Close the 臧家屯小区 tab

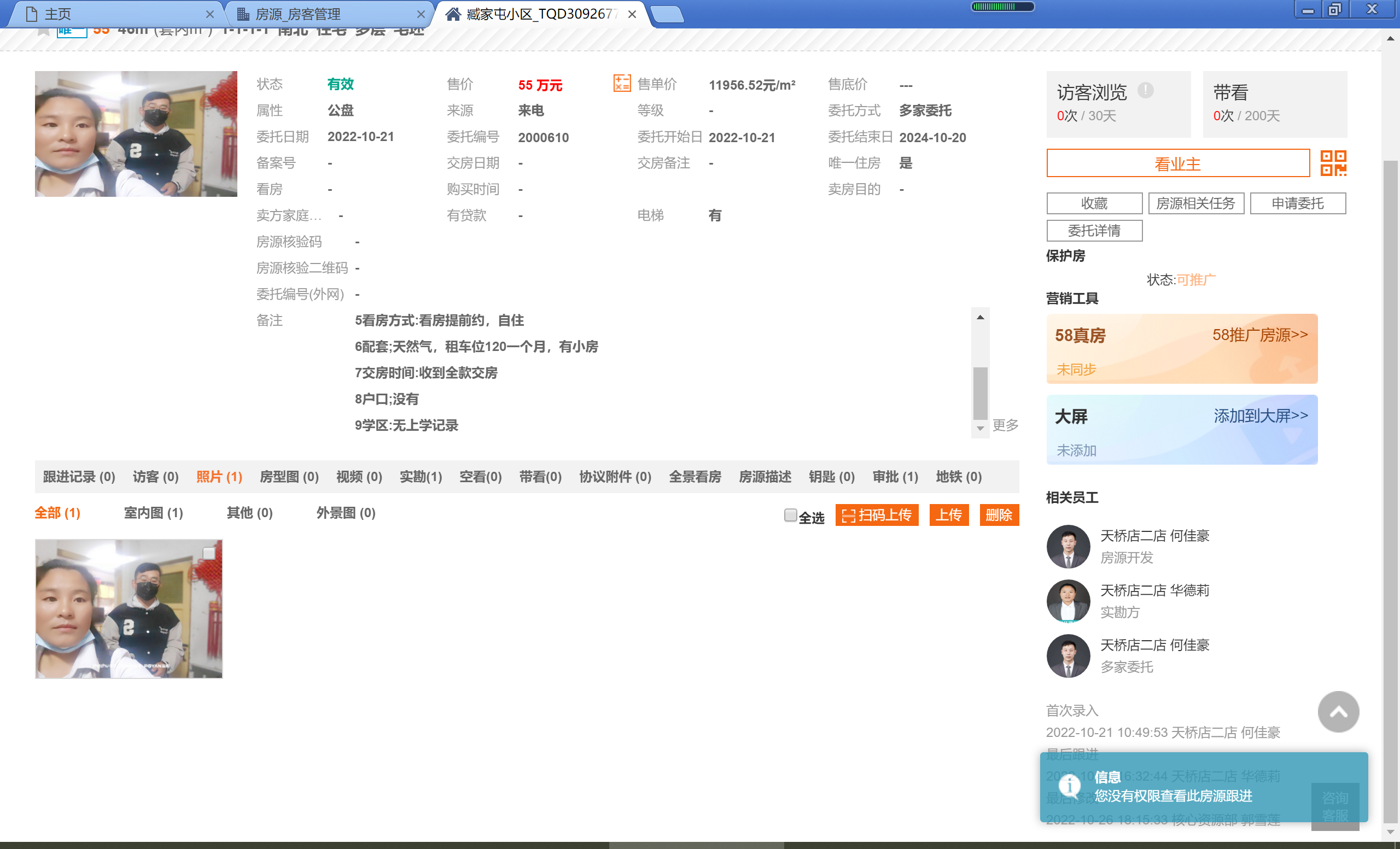tap(632, 14)
